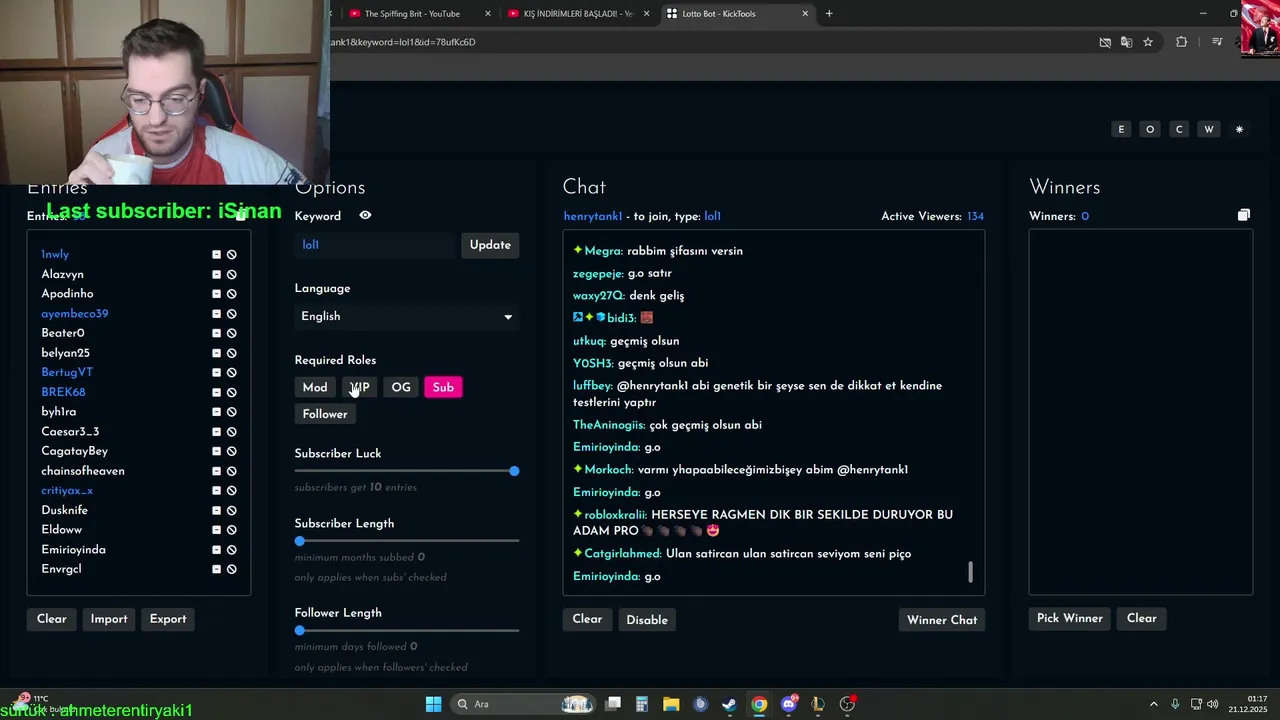Toggle the W panel button
This screenshot has height=720, width=1280.
(x=1209, y=130)
